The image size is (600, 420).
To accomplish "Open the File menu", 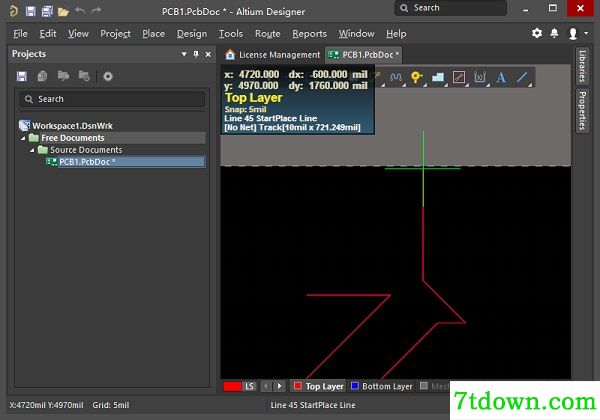I will click(20, 34).
